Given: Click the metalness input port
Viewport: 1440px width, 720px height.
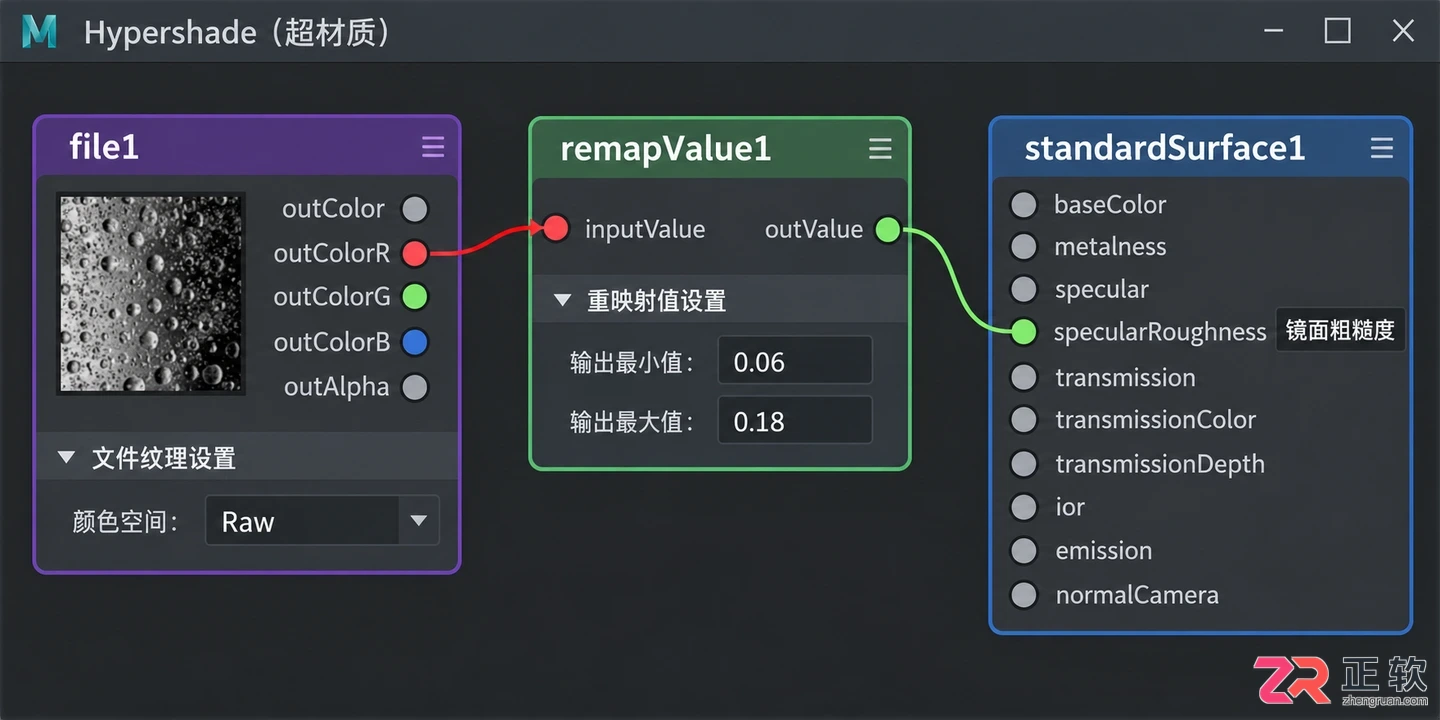Looking at the screenshot, I should 1024,247.
